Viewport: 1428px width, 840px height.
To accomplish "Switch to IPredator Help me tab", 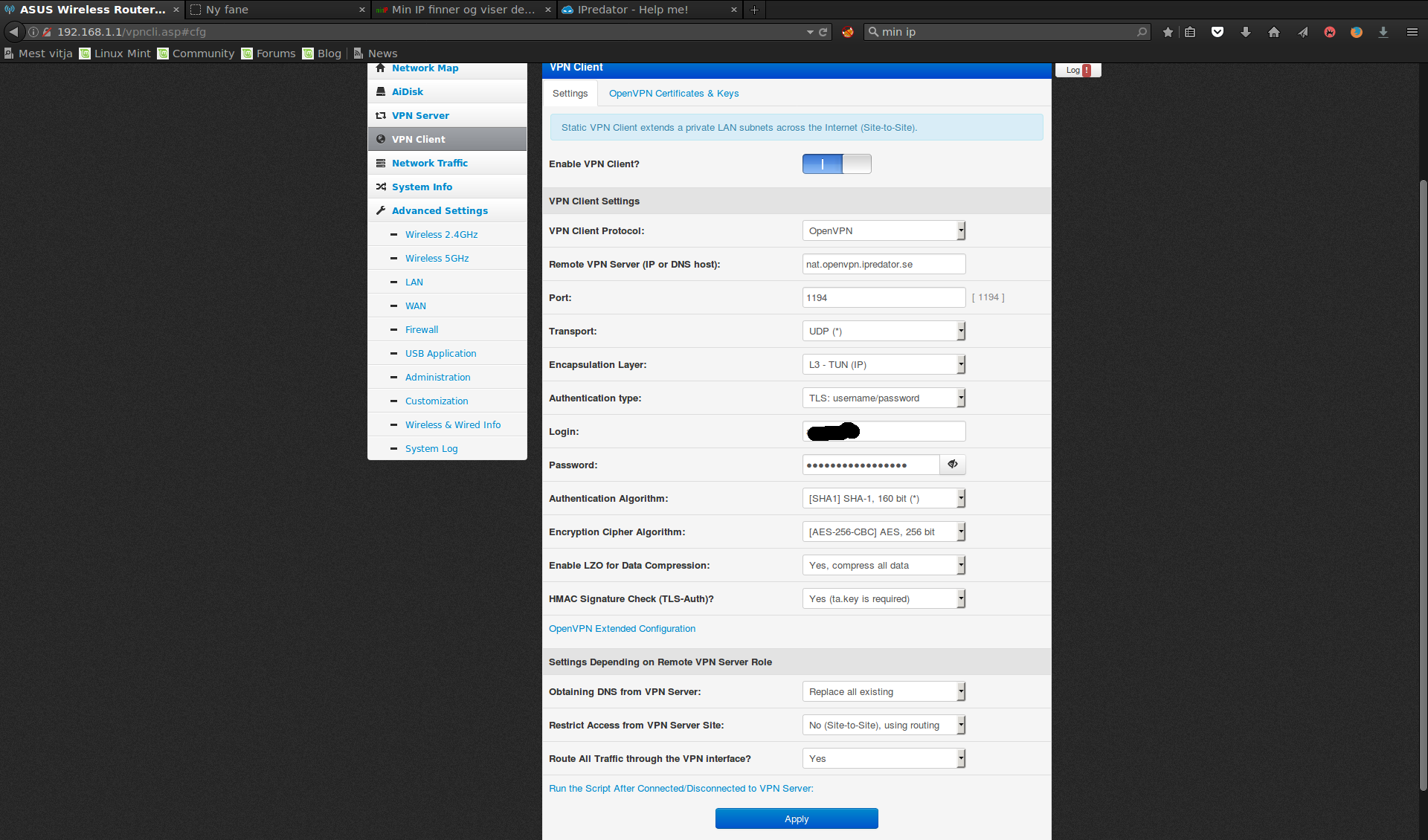I will tap(649, 10).
